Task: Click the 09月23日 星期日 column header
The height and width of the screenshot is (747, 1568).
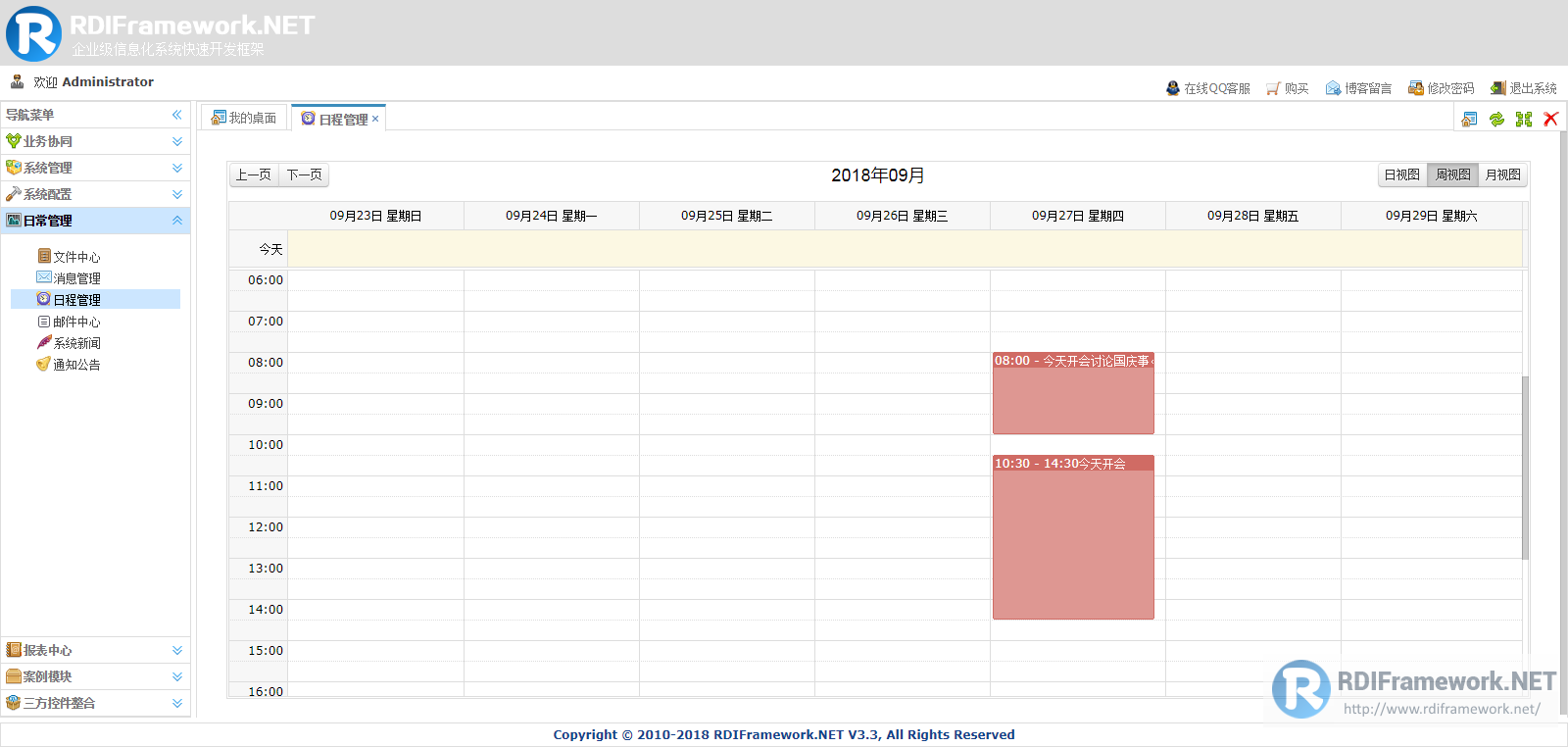Action: pyautogui.click(x=375, y=216)
